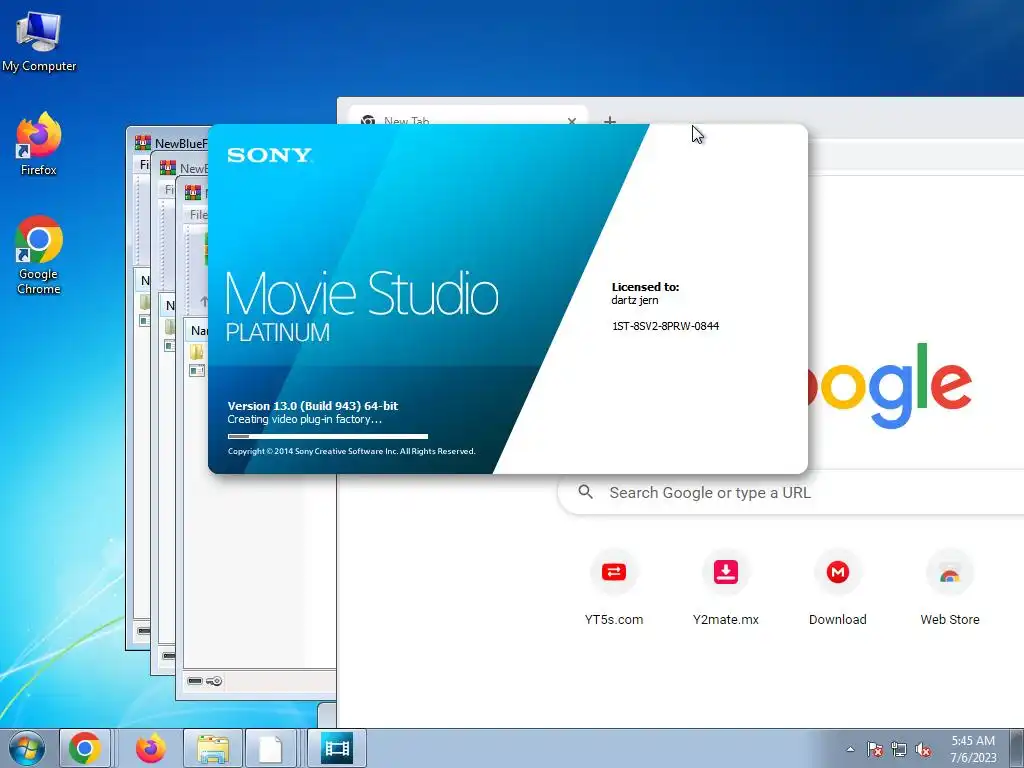1024x768 pixels.
Task: Select the blank document taskbar item
Action: click(x=270, y=748)
